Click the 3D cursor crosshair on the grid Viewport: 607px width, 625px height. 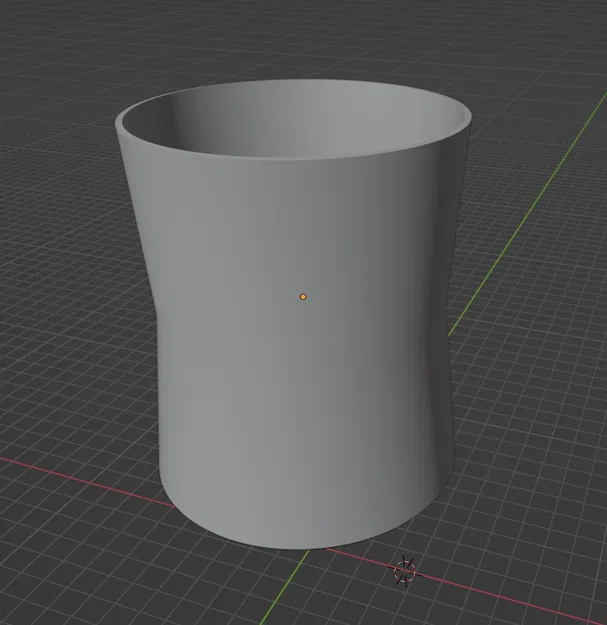click(x=405, y=572)
